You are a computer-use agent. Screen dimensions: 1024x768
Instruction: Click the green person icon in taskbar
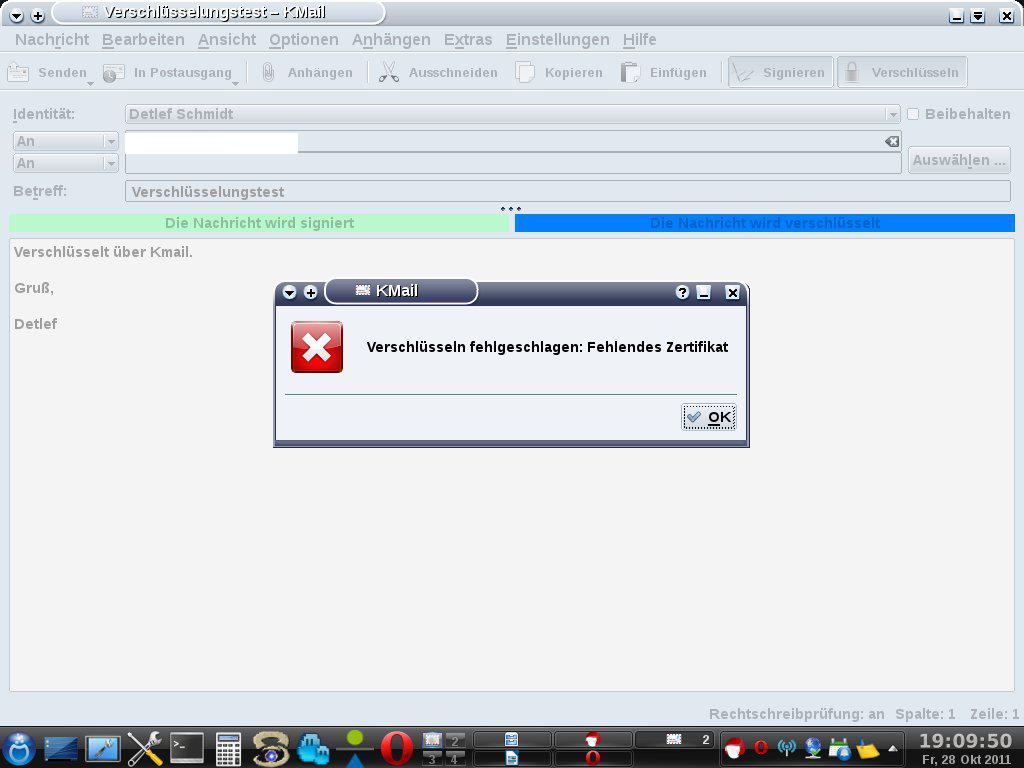click(x=355, y=748)
